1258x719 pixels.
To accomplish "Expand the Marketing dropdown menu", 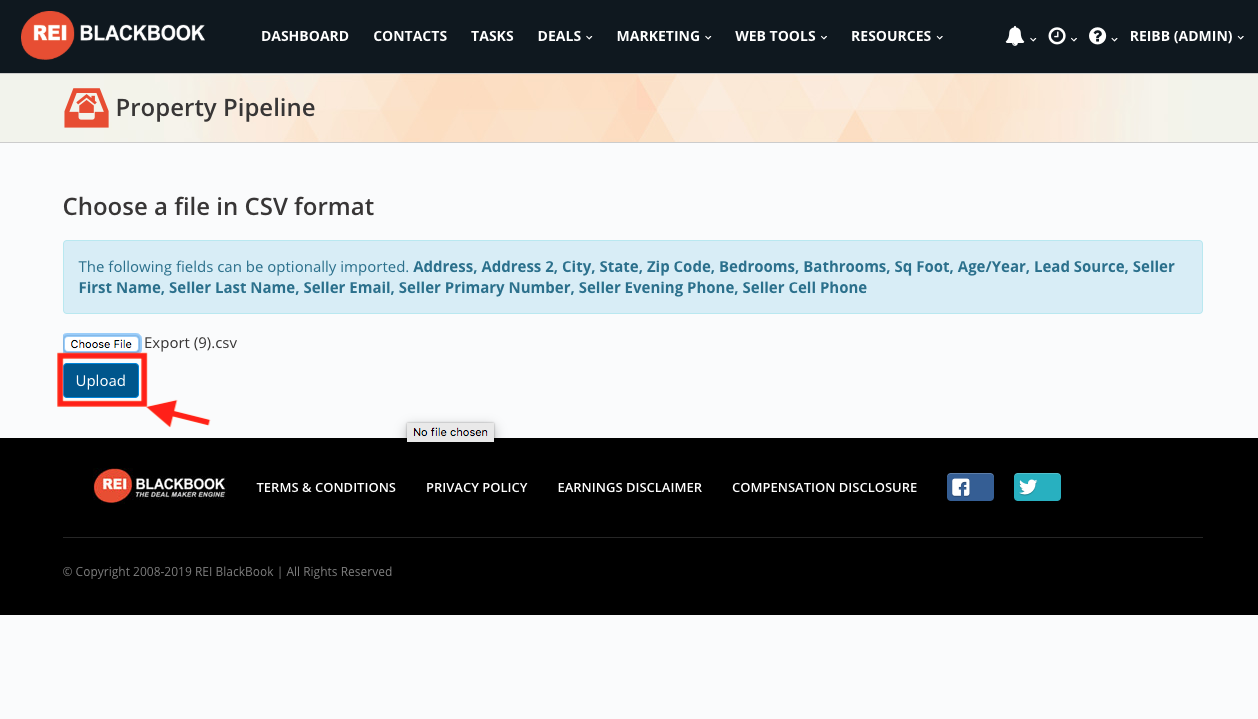I will [664, 36].
